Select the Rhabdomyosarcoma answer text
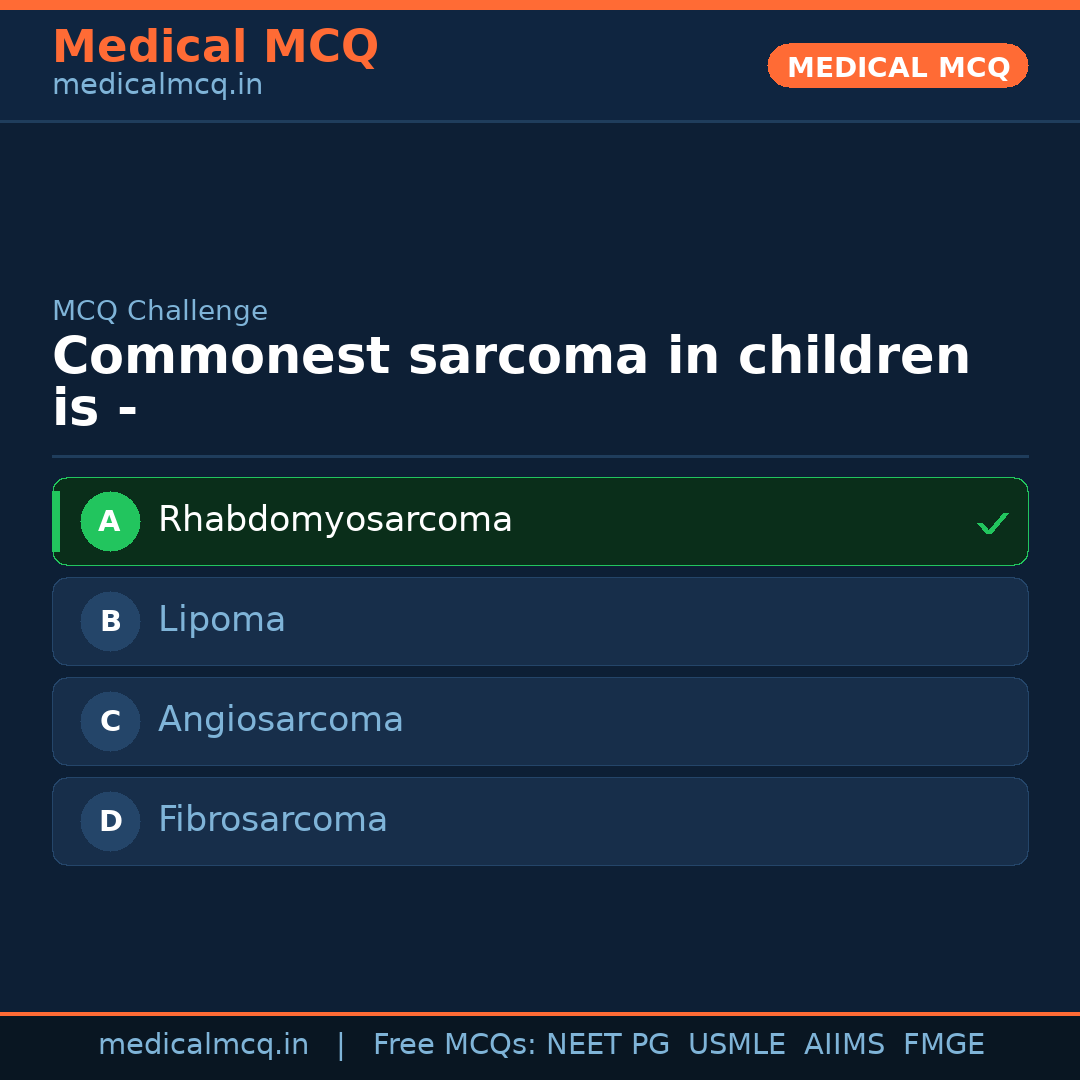1080x1080 pixels. (335, 520)
